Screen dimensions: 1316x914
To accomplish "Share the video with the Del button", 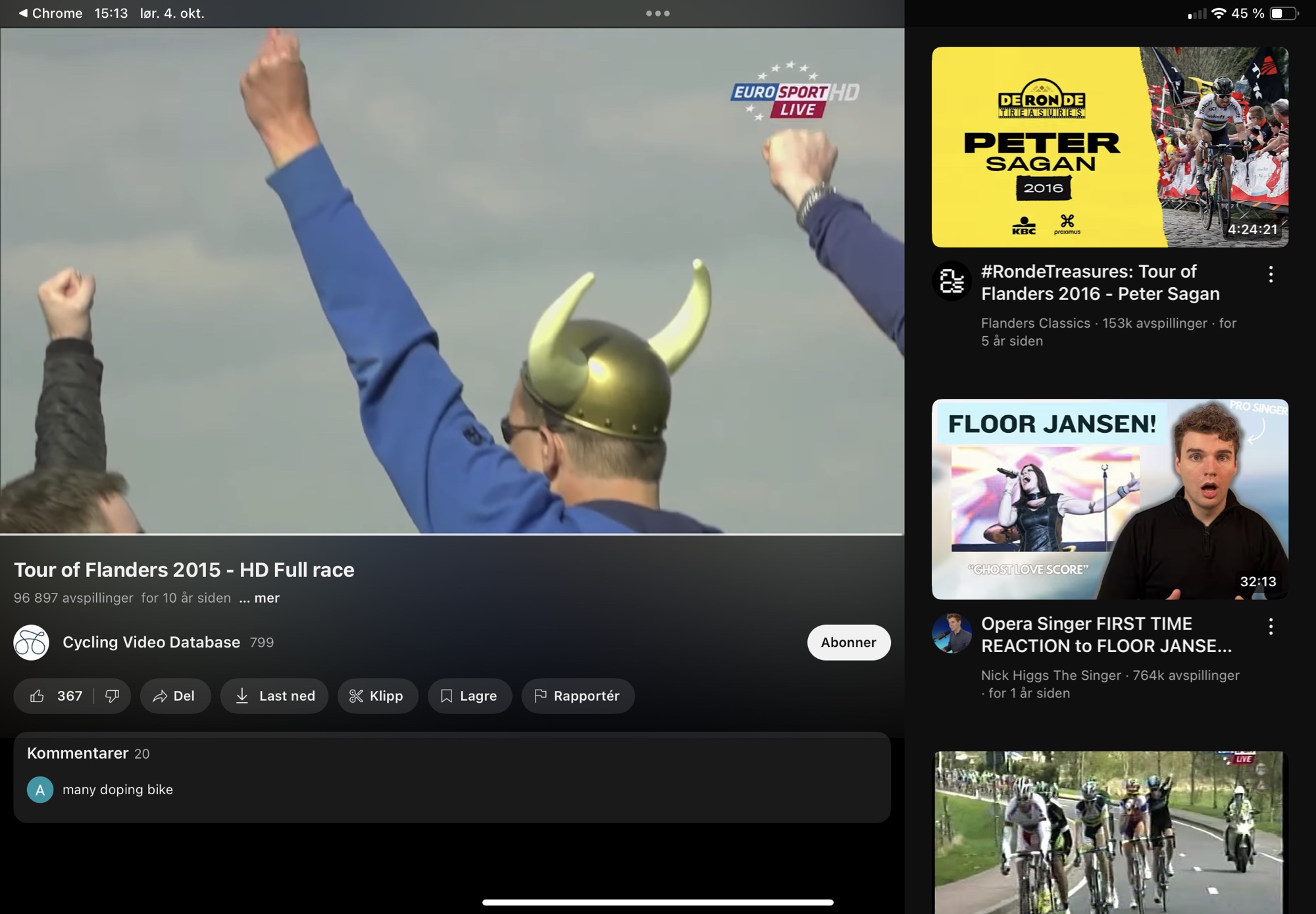I will click(175, 696).
